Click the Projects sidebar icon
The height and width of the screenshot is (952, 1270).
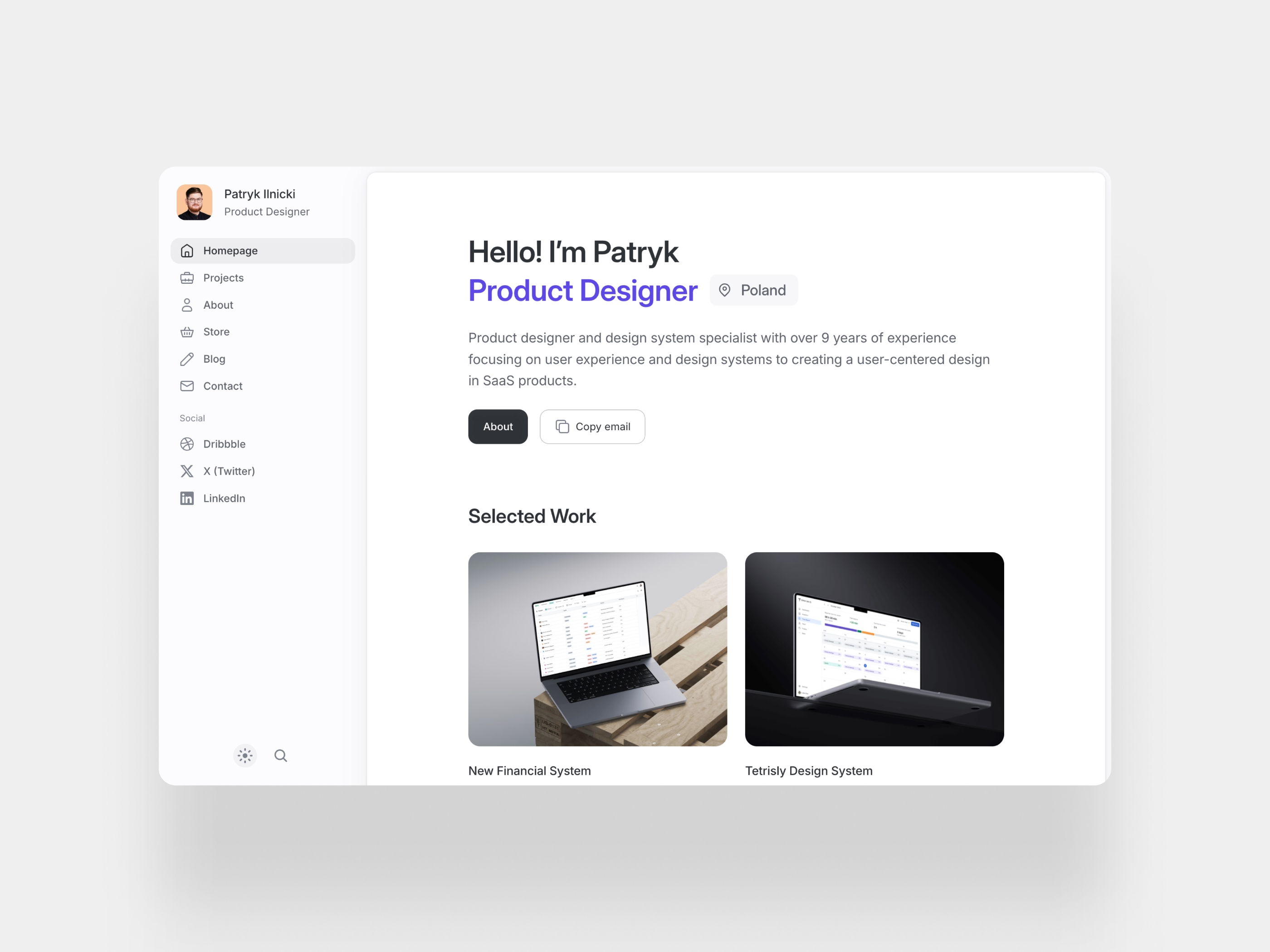tap(188, 278)
